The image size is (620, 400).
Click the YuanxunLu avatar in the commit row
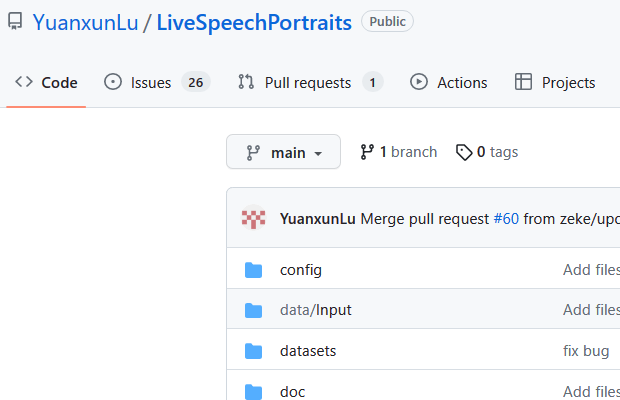click(x=253, y=218)
